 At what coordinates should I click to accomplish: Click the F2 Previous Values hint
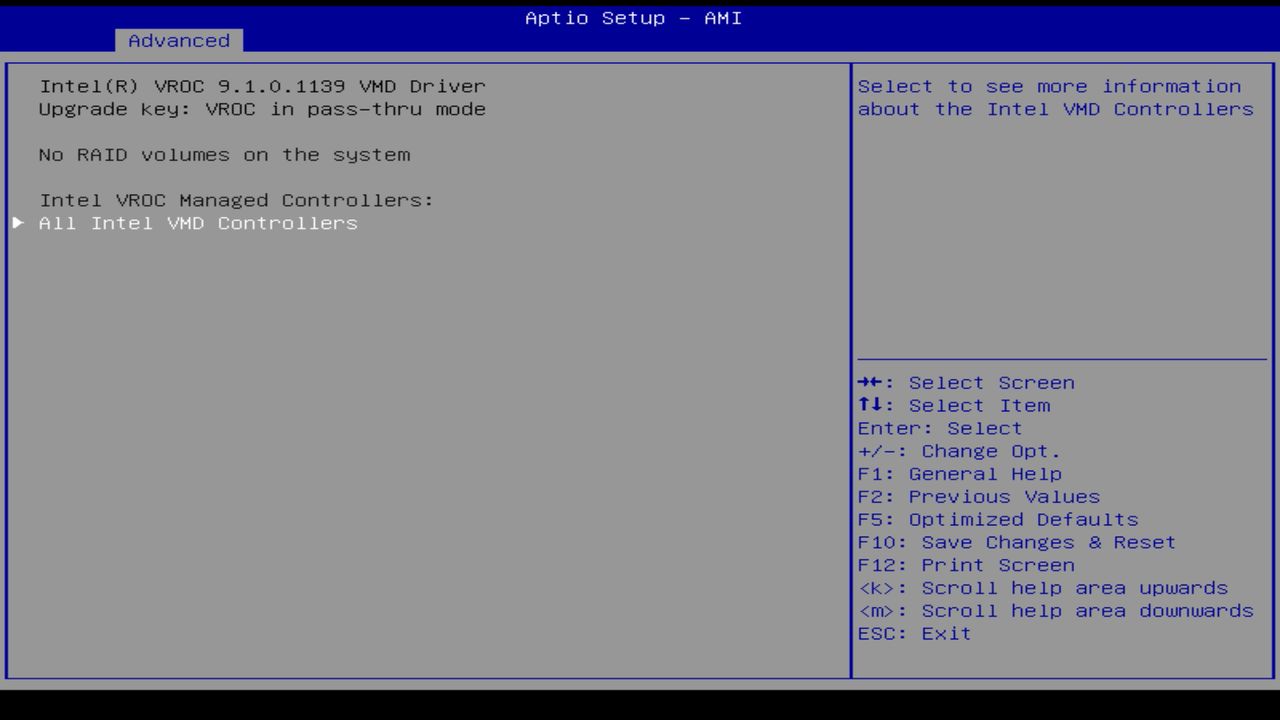coord(978,496)
